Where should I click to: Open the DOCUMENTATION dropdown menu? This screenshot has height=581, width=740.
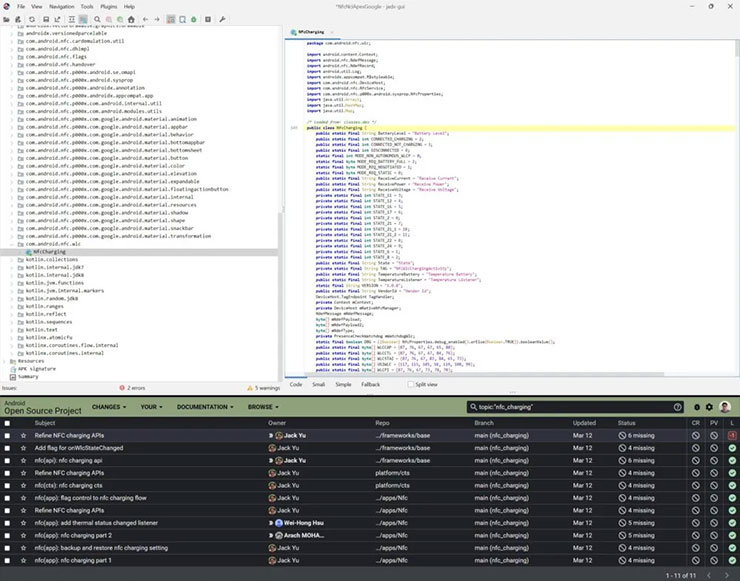click(206, 407)
